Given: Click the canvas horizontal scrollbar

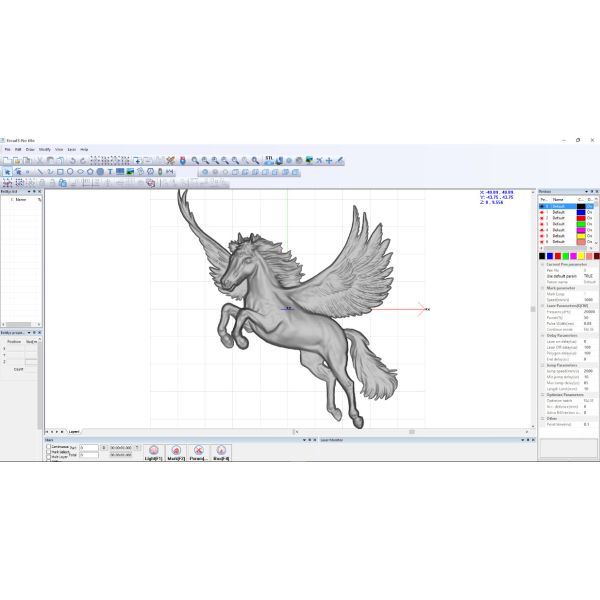Looking at the screenshot, I should point(412,432).
